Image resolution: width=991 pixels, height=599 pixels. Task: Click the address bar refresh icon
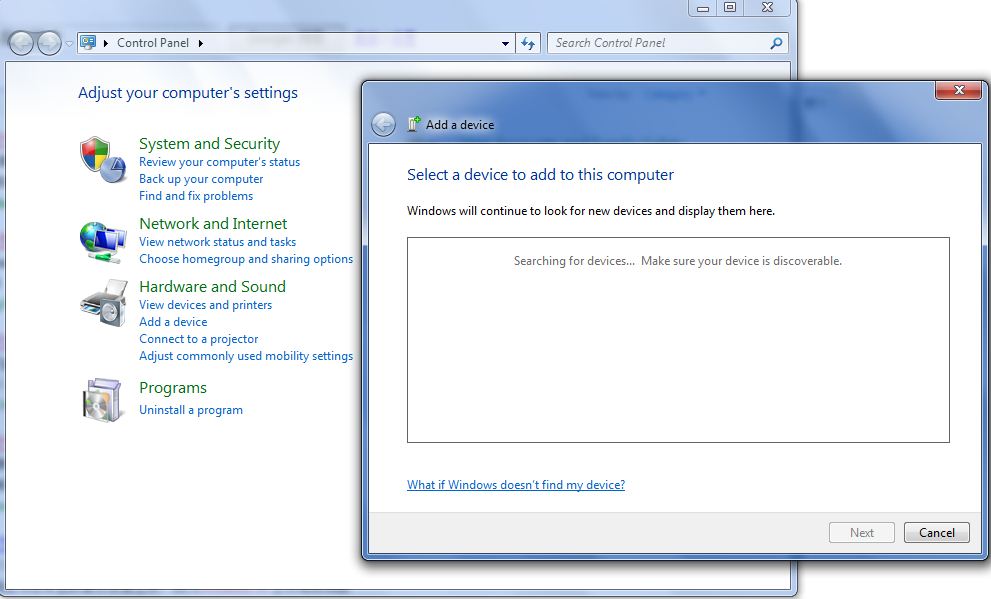coord(528,43)
